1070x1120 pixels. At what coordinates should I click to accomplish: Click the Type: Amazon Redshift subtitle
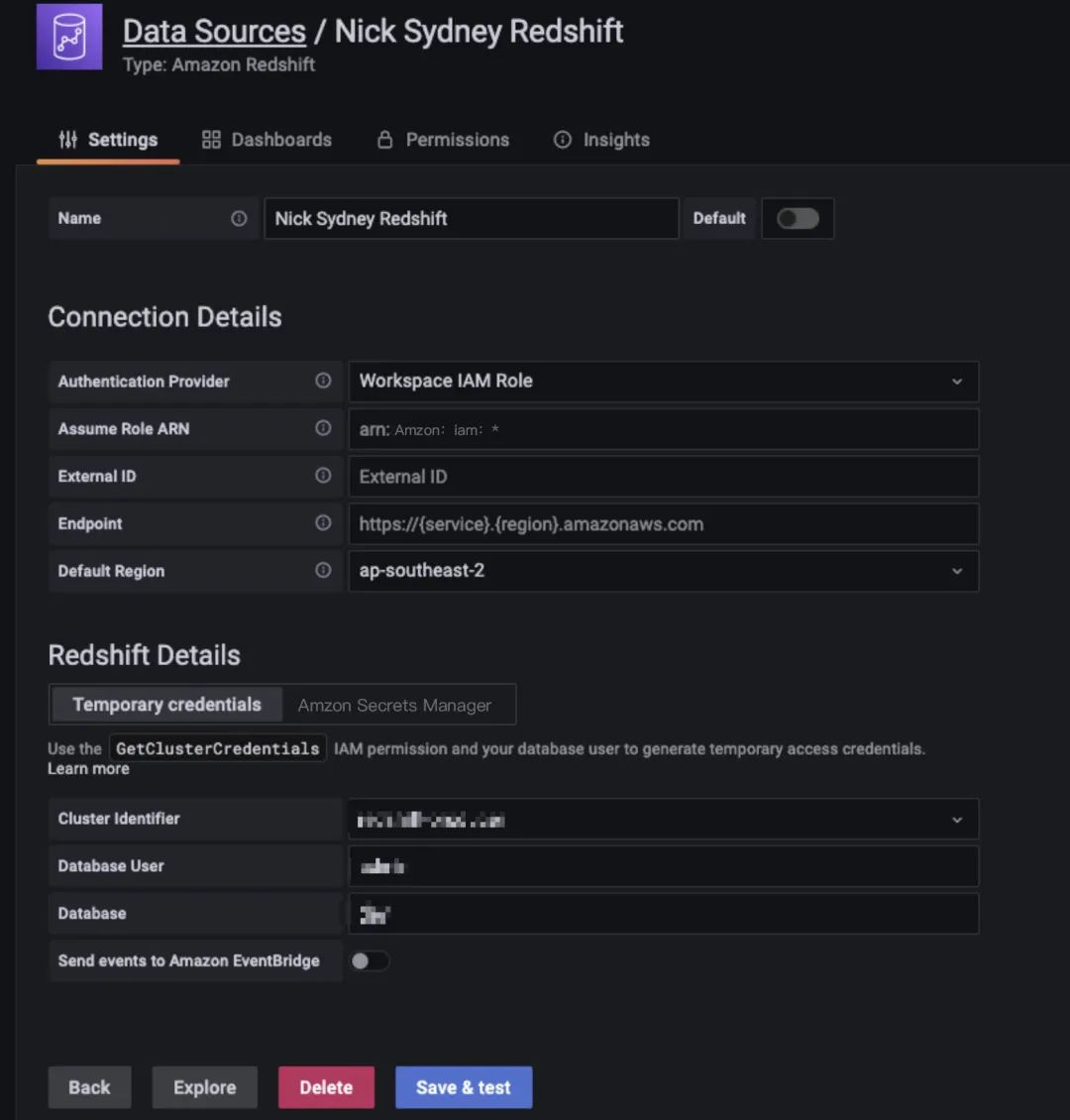coord(219,65)
